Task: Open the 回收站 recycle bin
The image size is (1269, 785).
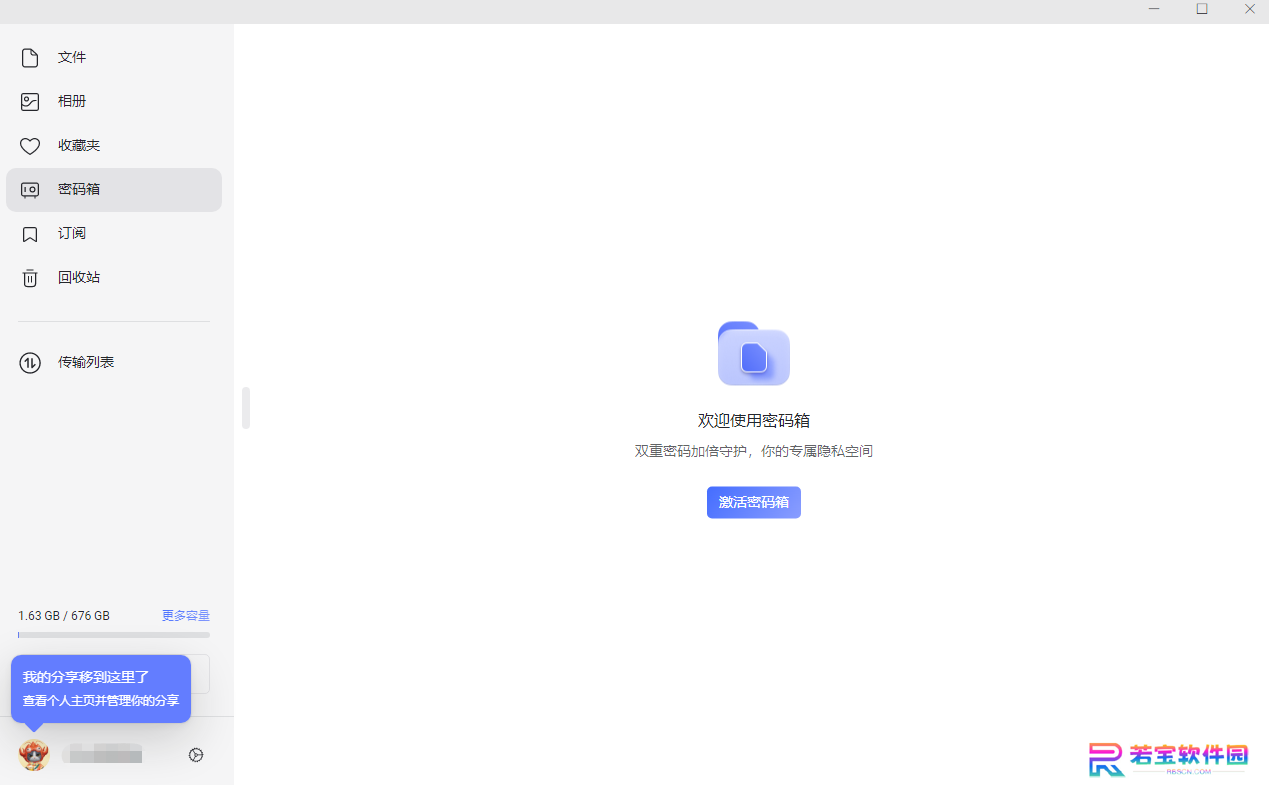Action: point(114,278)
